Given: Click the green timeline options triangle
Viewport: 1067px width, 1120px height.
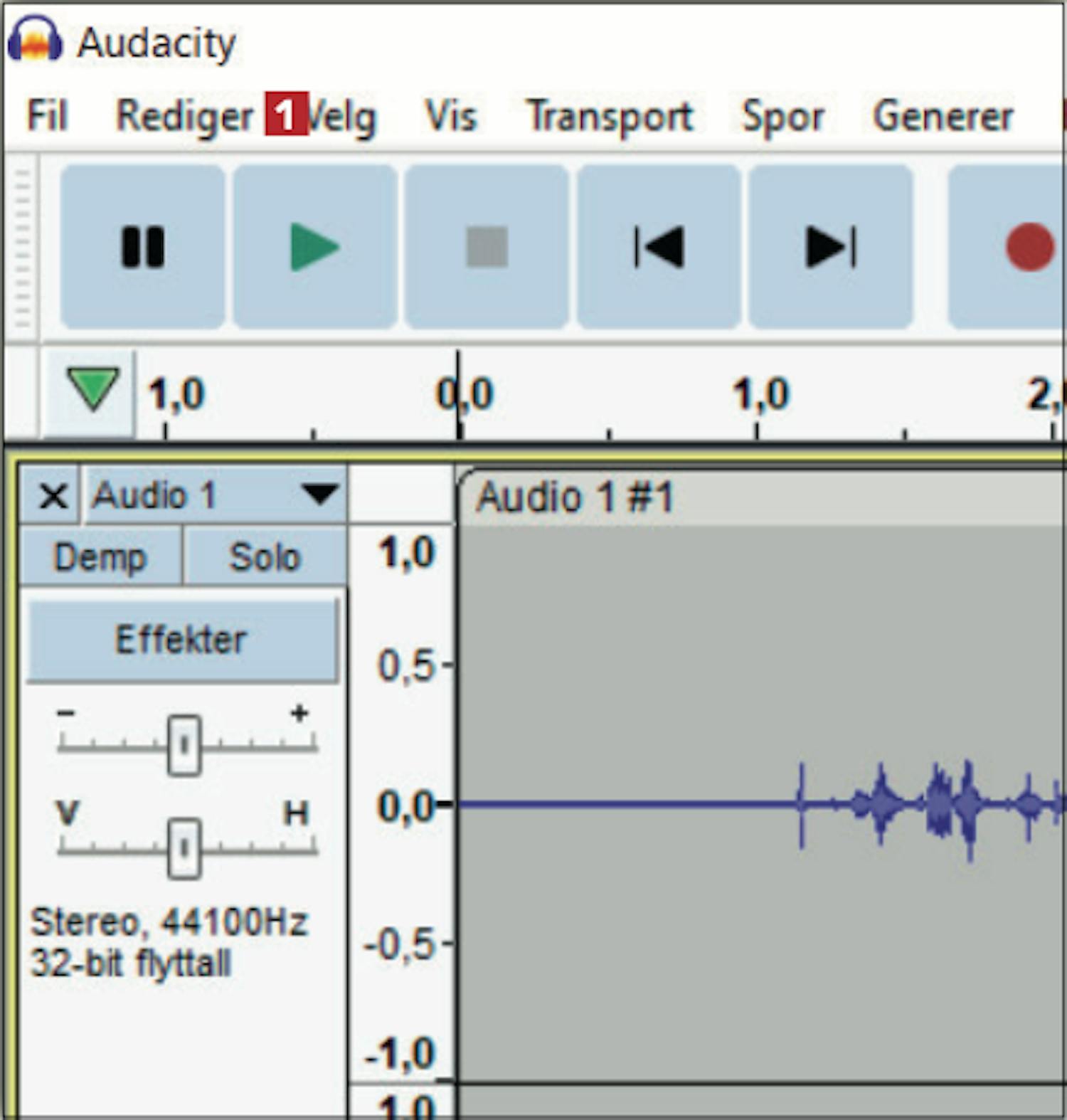Looking at the screenshot, I should tap(93, 389).
